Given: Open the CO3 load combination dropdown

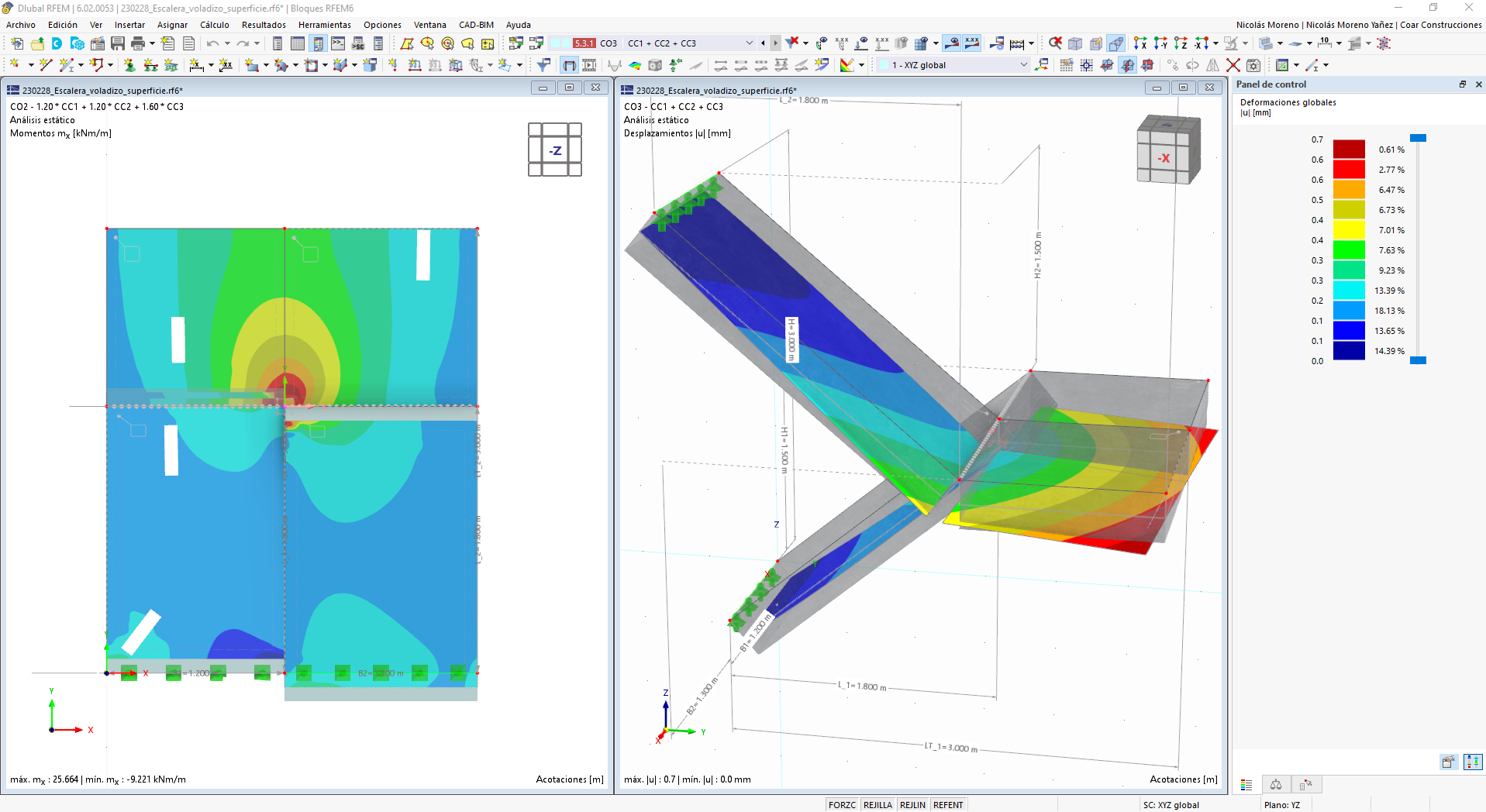Looking at the screenshot, I should [749, 43].
